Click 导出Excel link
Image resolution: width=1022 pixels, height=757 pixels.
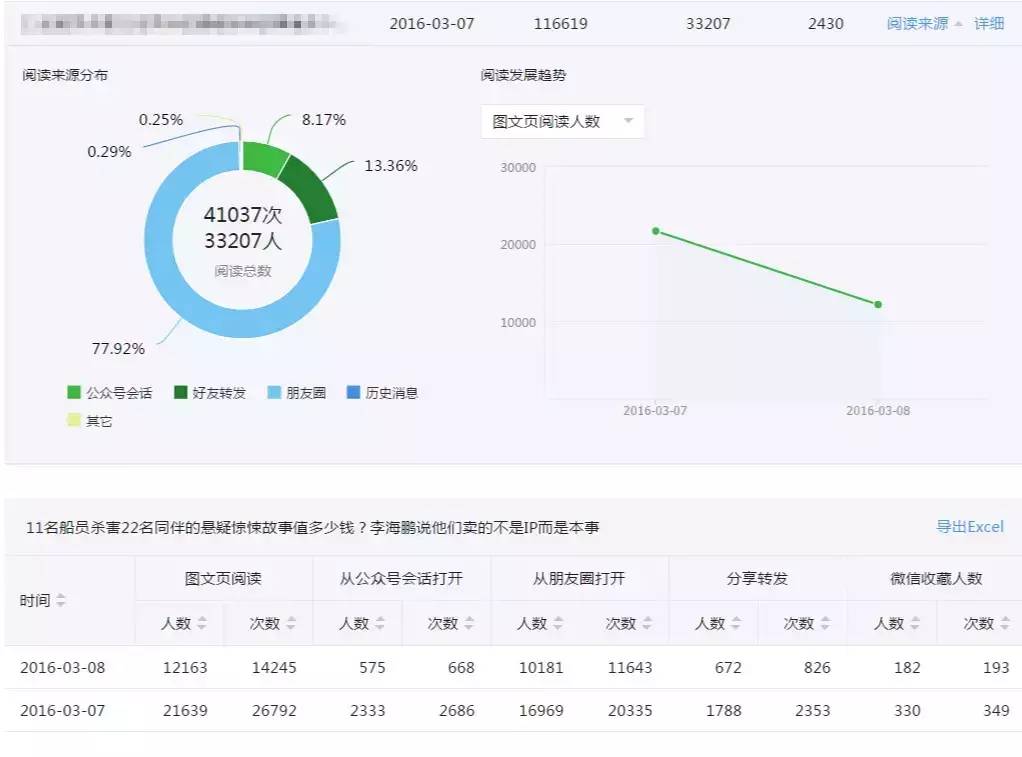[970, 527]
